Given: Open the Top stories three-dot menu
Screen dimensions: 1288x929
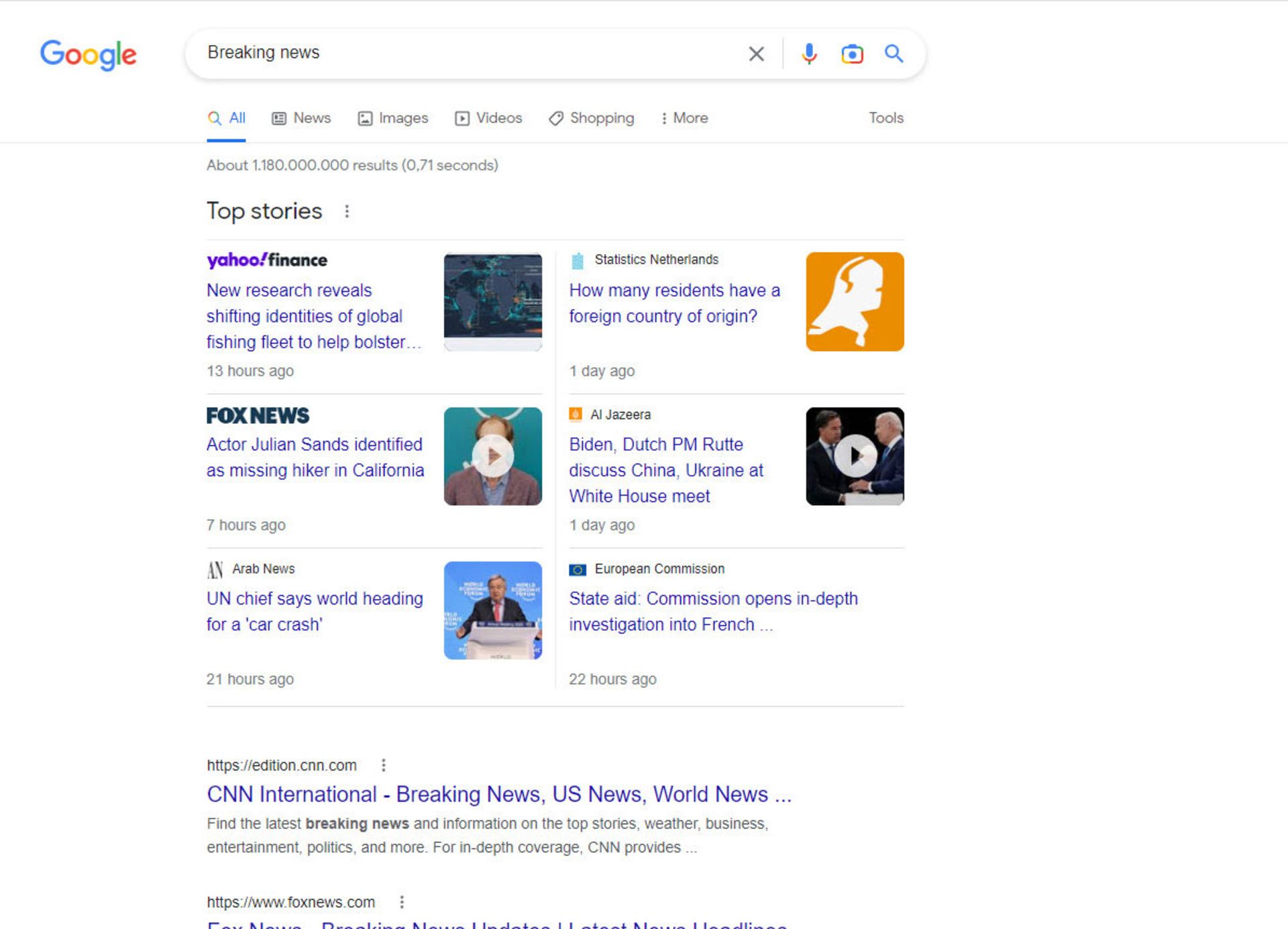Looking at the screenshot, I should coord(347,211).
